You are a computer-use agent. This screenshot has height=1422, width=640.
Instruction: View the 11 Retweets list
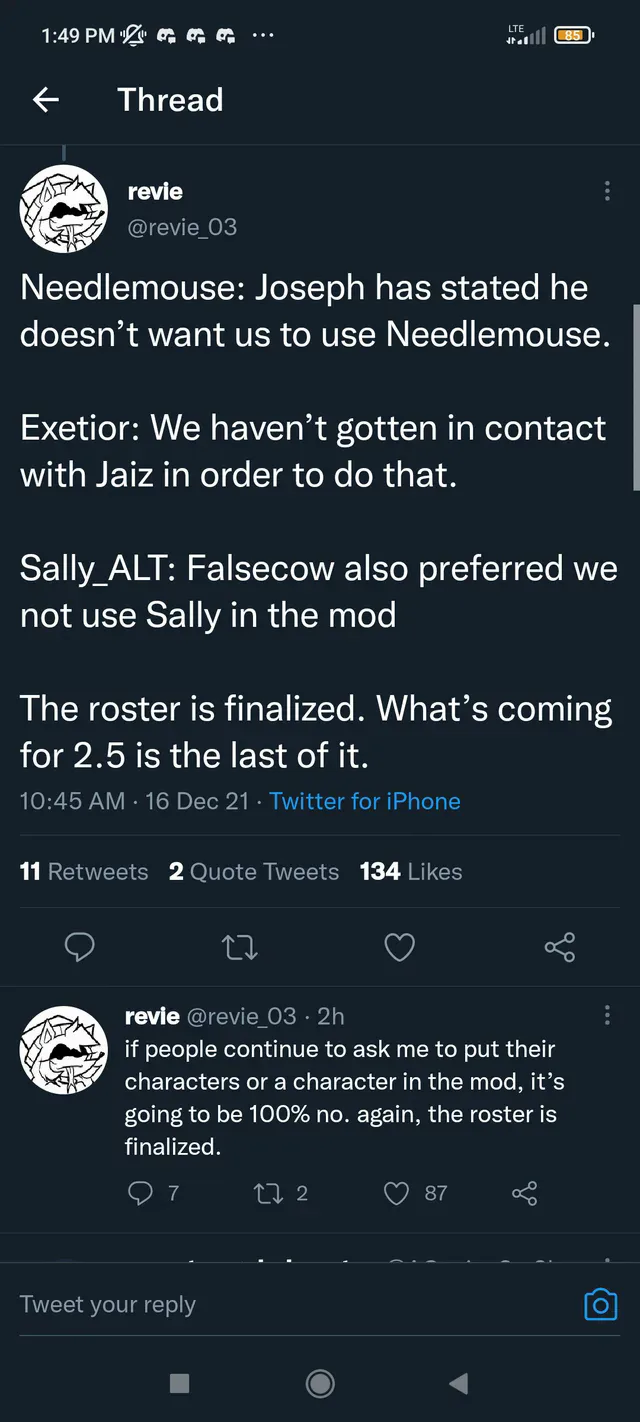tap(84, 872)
